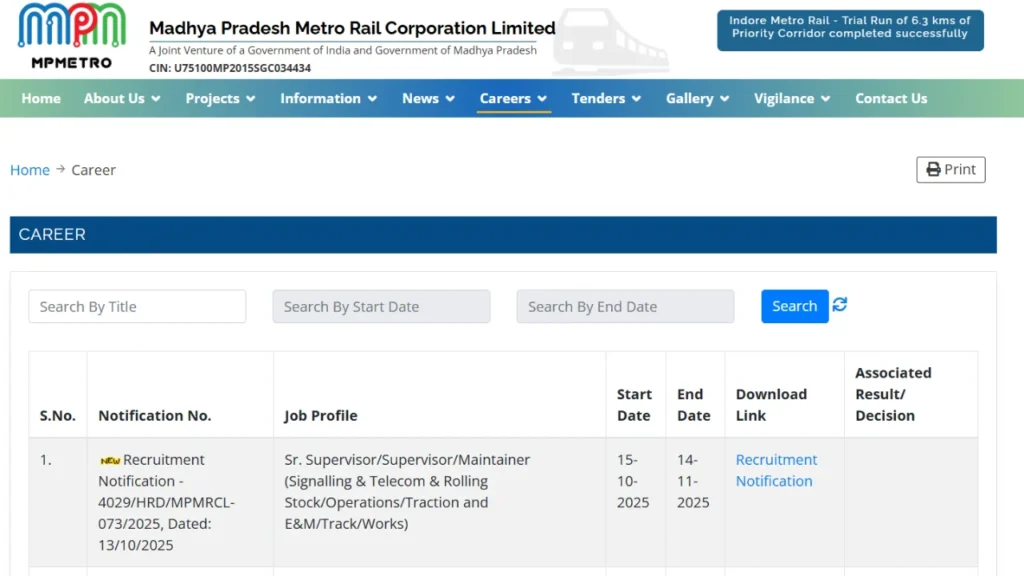Click the Print button
The height and width of the screenshot is (576, 1024).
(951, 170)
